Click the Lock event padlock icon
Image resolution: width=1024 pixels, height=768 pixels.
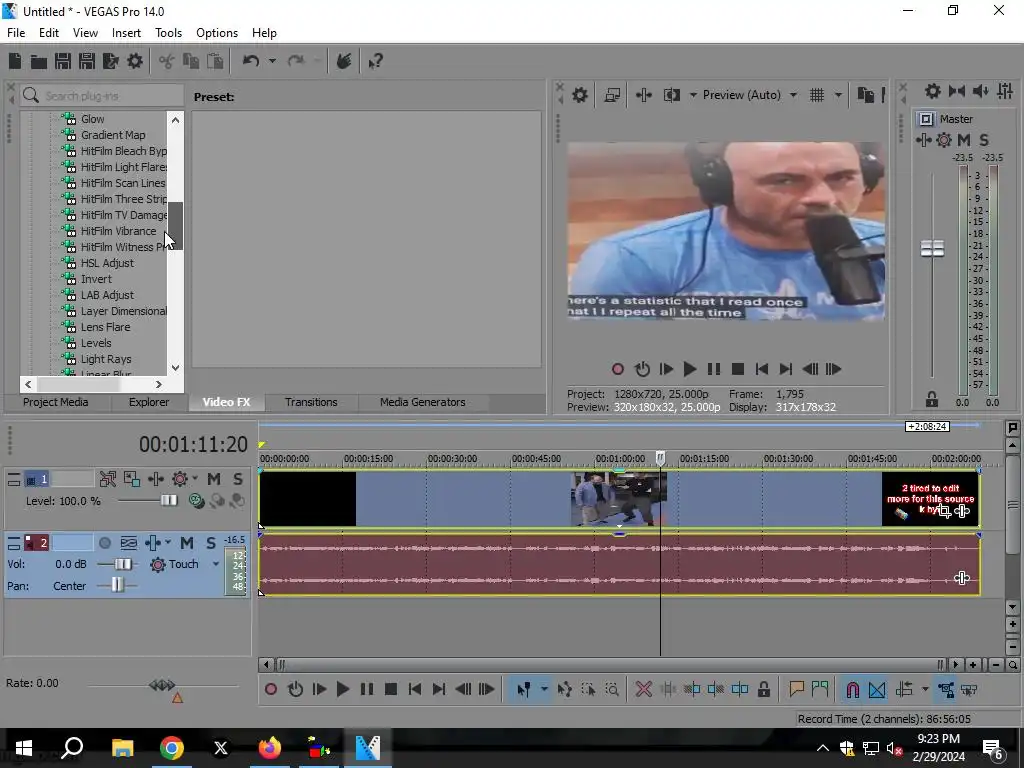click(x=763, y=689)
